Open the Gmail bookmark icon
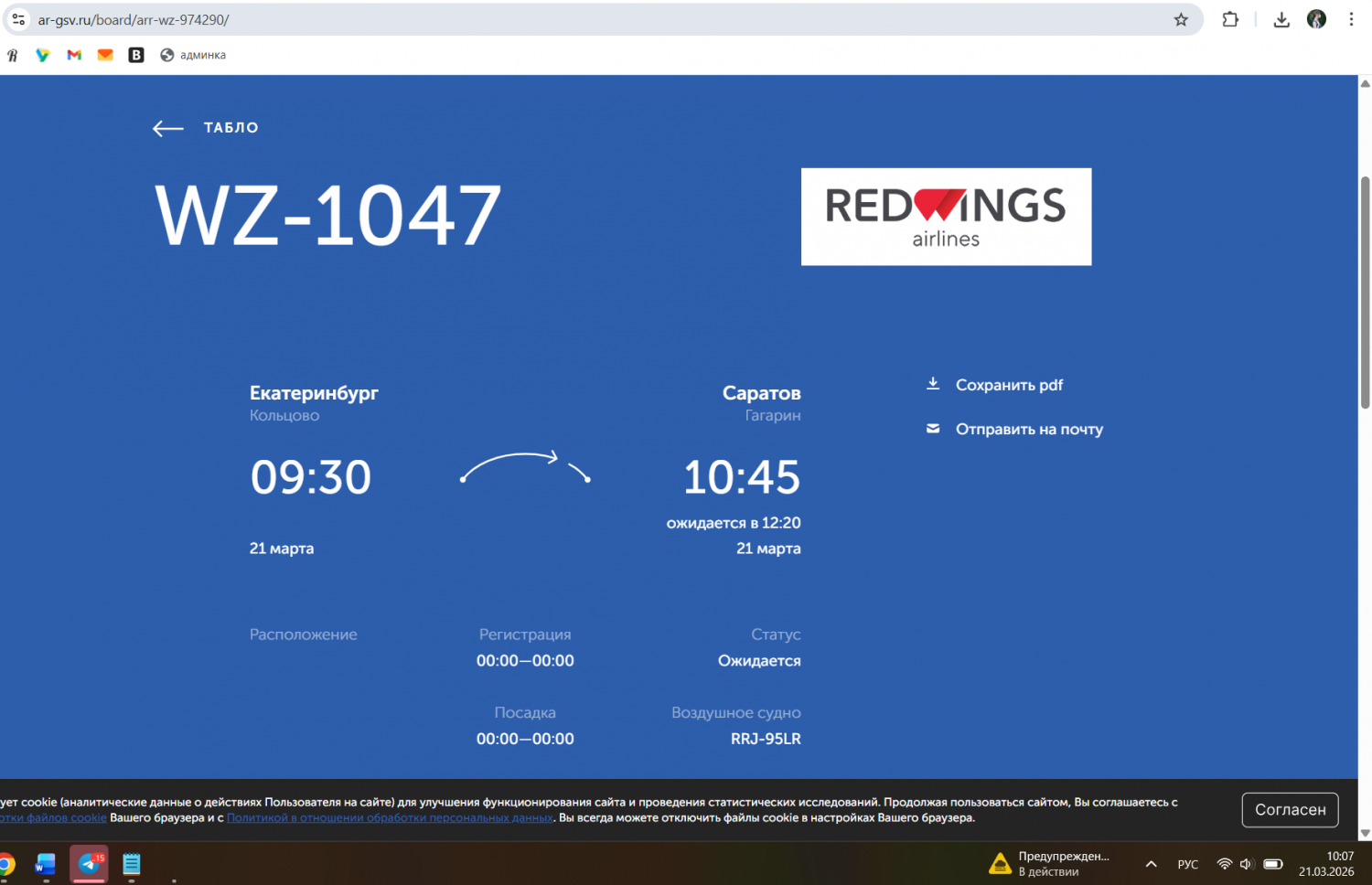Screen dimensions: 1372x885 coord(74,55)
